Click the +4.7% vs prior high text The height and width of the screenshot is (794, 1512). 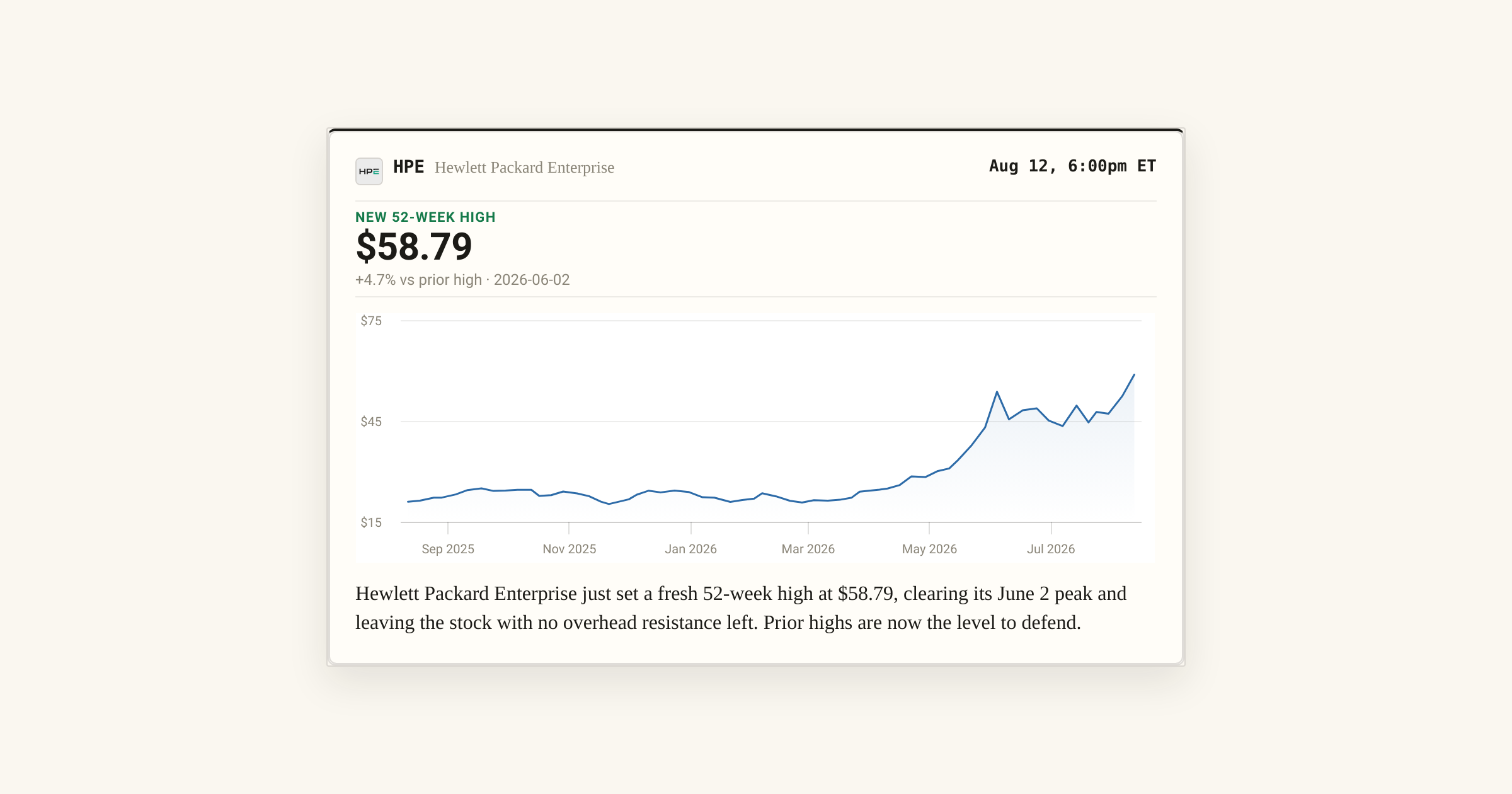[x=418, y=280]
